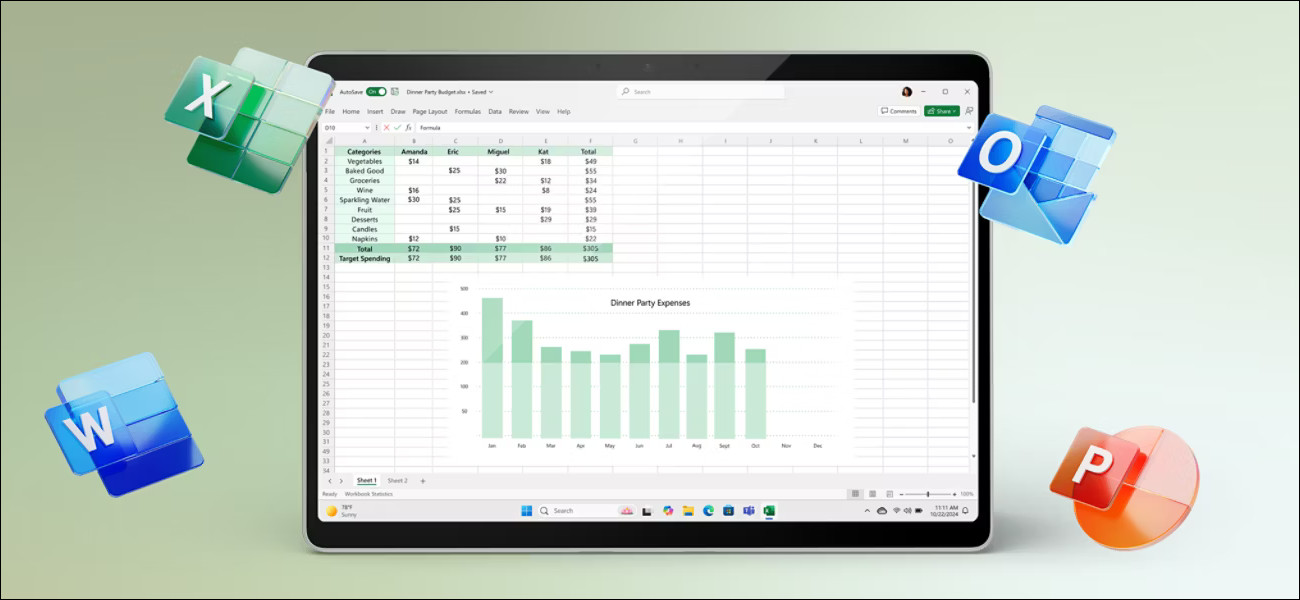1300x600 pixels.
Task: Click the user account avatar in title bar
Action: point(905,92)
